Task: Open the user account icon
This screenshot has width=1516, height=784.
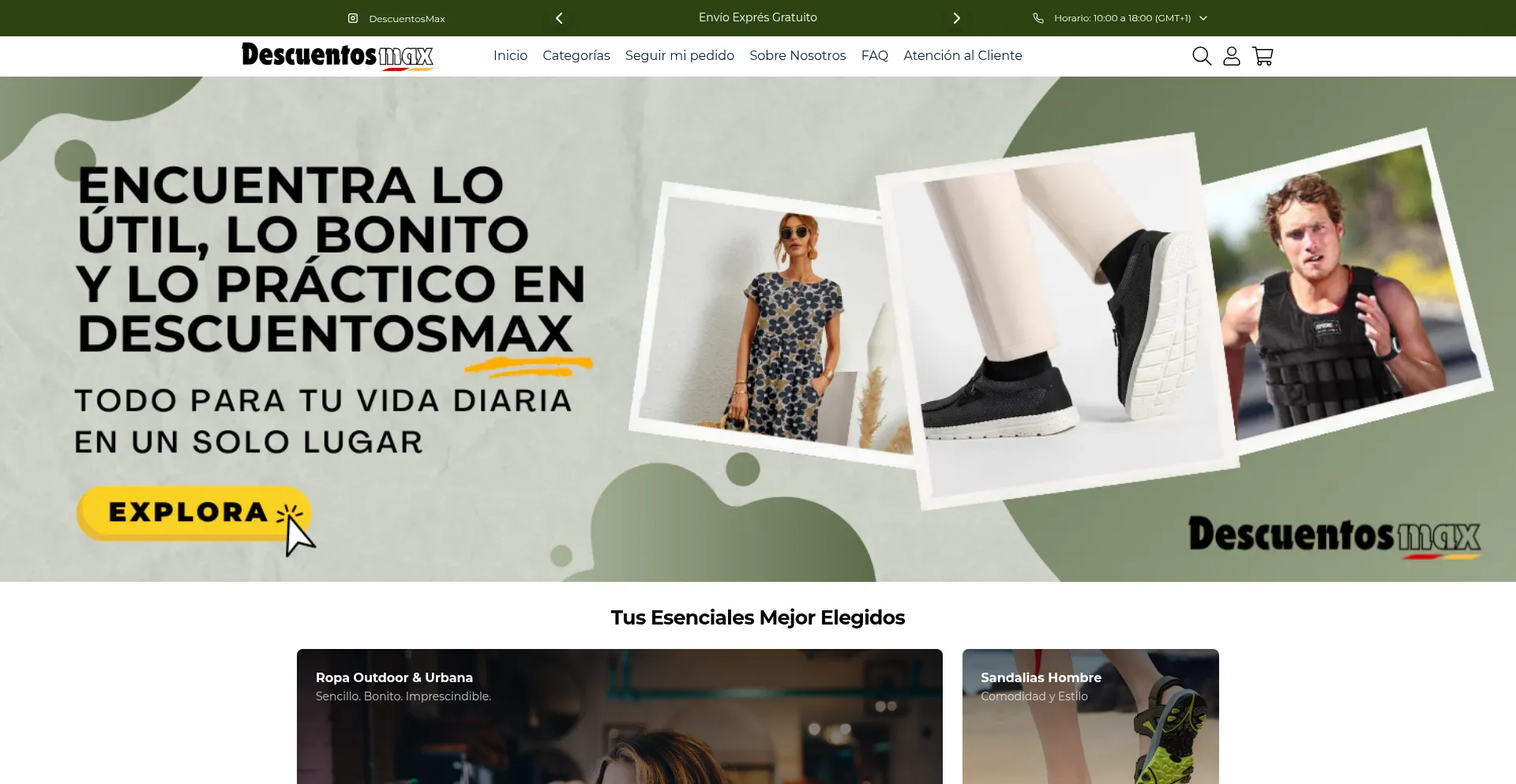Action: click(x=1232, y=56)
